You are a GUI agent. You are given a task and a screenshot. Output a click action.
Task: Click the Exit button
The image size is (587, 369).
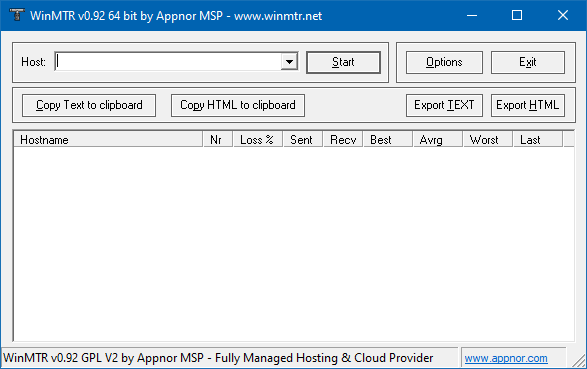527,62
